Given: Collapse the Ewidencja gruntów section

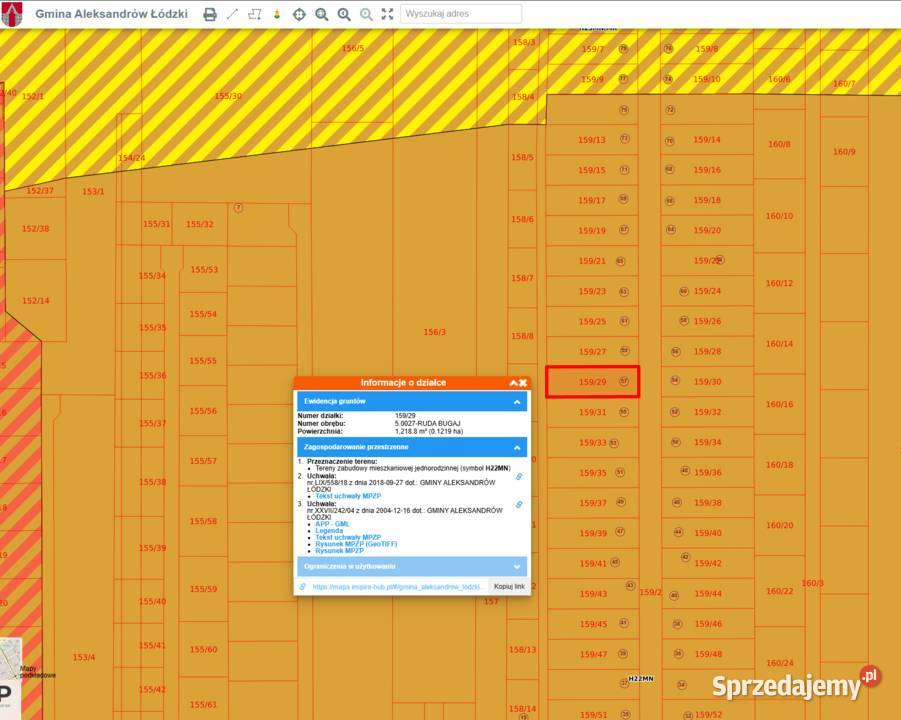Looking at the screenshot, I should click(x=517, y=402).
